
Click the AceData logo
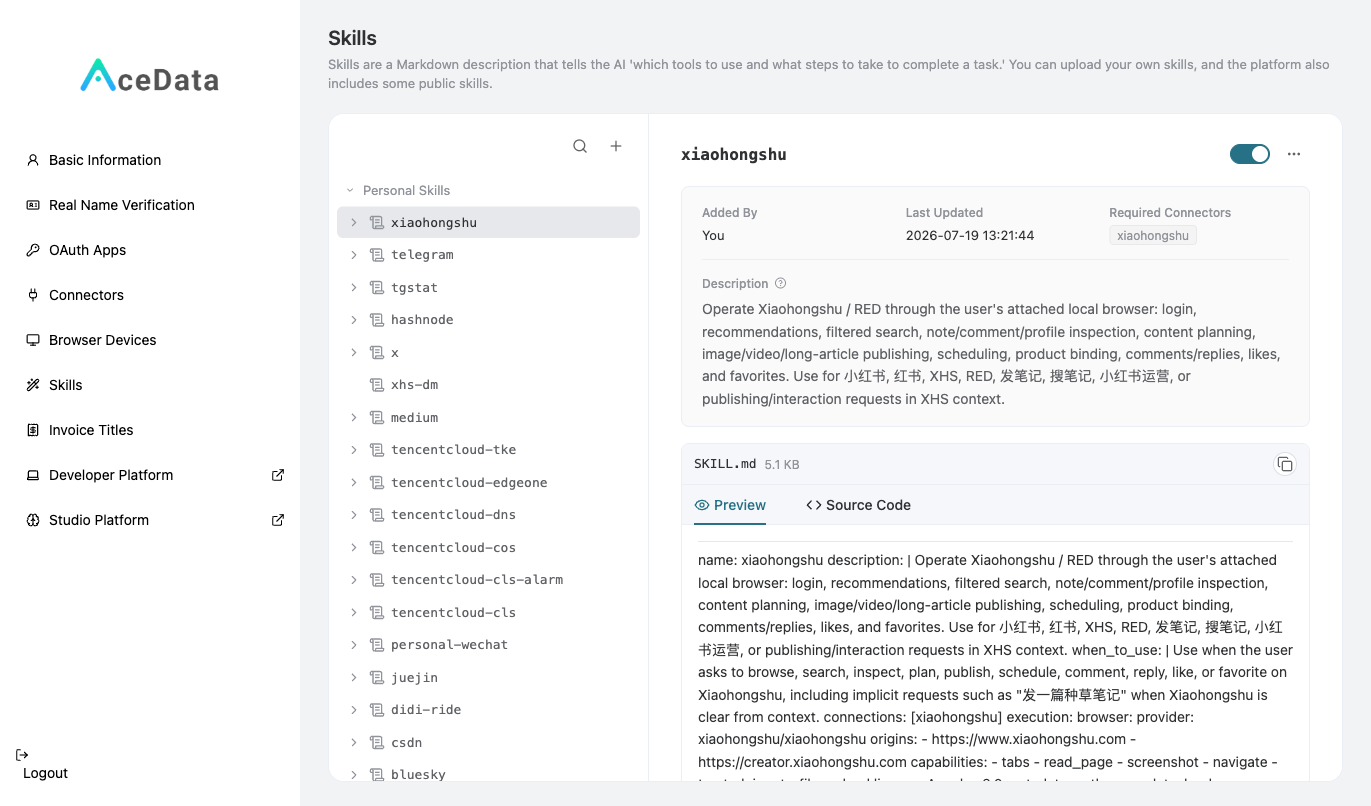(150, 77)
